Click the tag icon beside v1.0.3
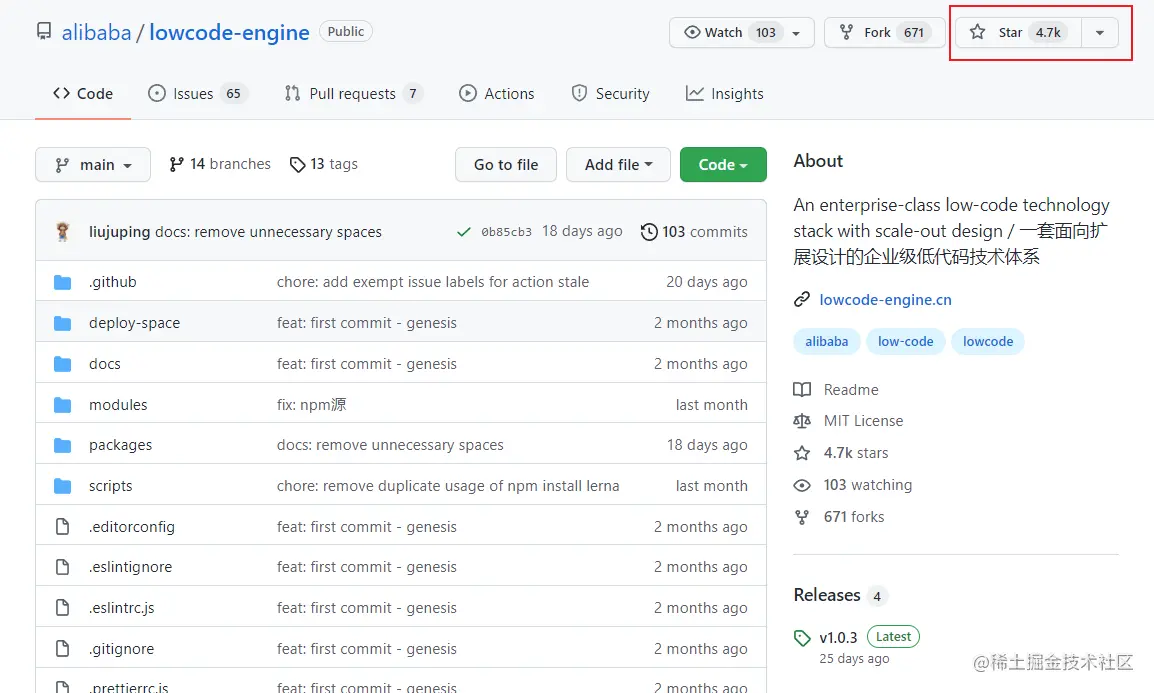Viewport: 1154px width, 693px height. [x=801, y=638]
